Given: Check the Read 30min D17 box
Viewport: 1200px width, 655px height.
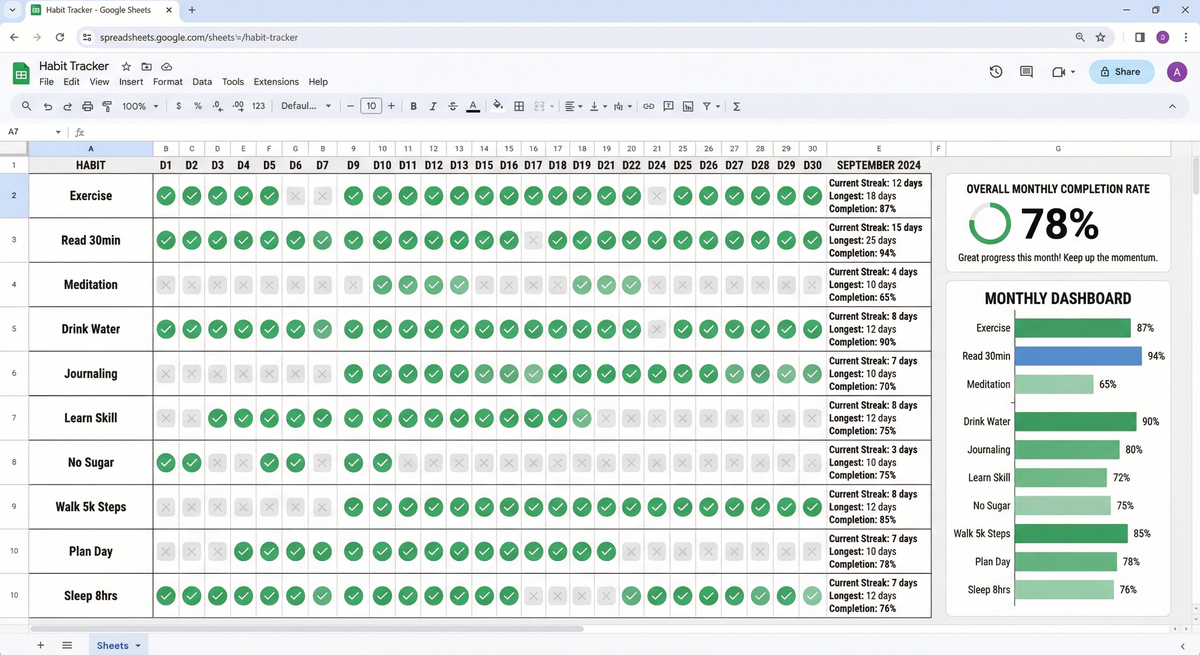Looking at the screenshot, I should click(533, 240).
